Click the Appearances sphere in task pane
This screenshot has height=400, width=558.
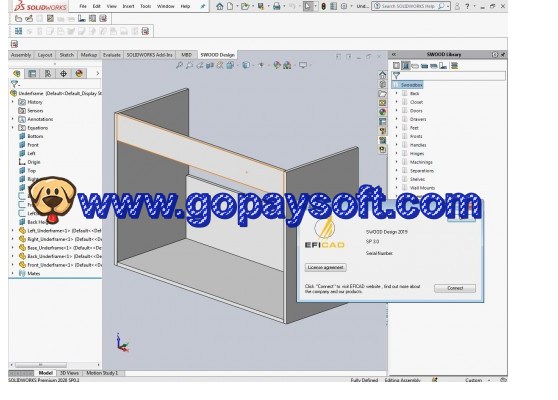tap(383, 112)
